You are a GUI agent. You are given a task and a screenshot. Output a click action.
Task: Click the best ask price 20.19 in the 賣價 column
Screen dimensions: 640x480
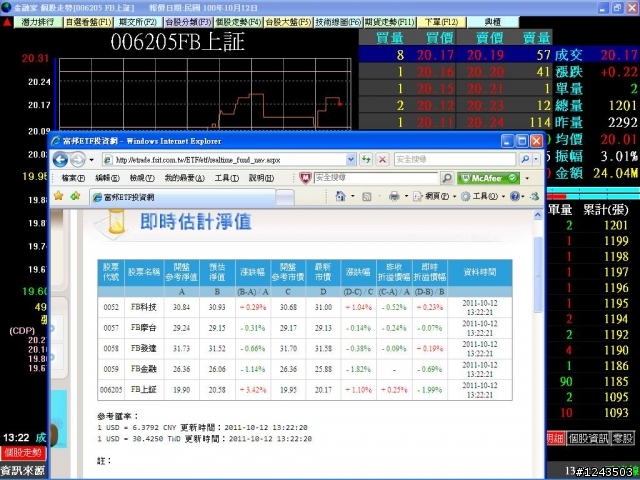click(x=485, y=55)
